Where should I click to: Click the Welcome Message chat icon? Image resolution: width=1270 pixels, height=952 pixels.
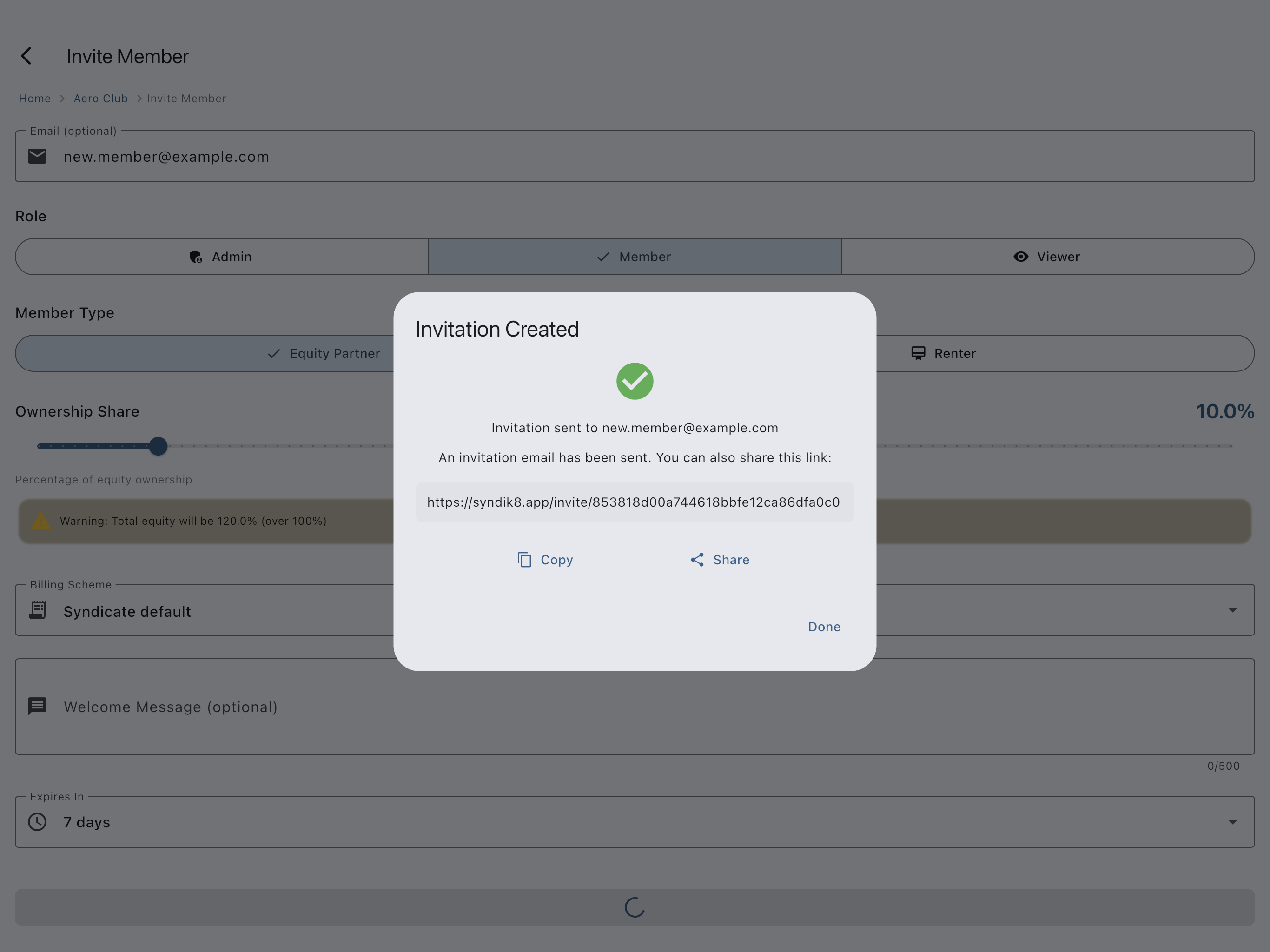(37, 706)
